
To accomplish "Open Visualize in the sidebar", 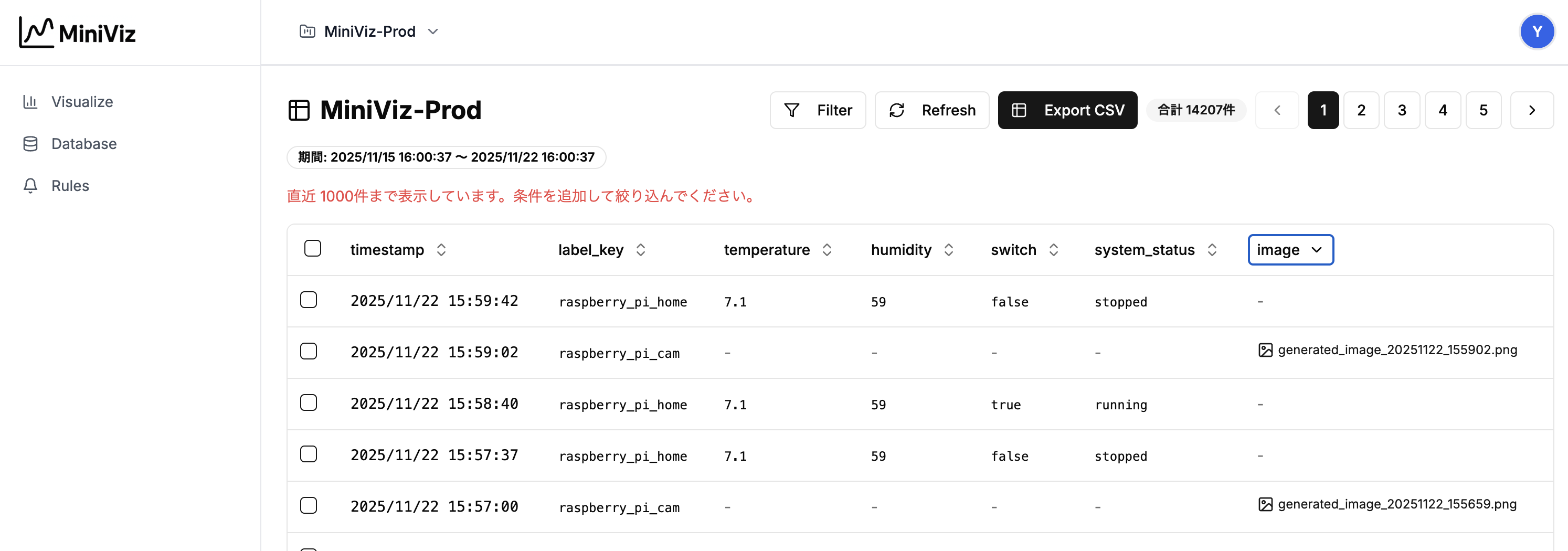I will (x=81, y=102).
